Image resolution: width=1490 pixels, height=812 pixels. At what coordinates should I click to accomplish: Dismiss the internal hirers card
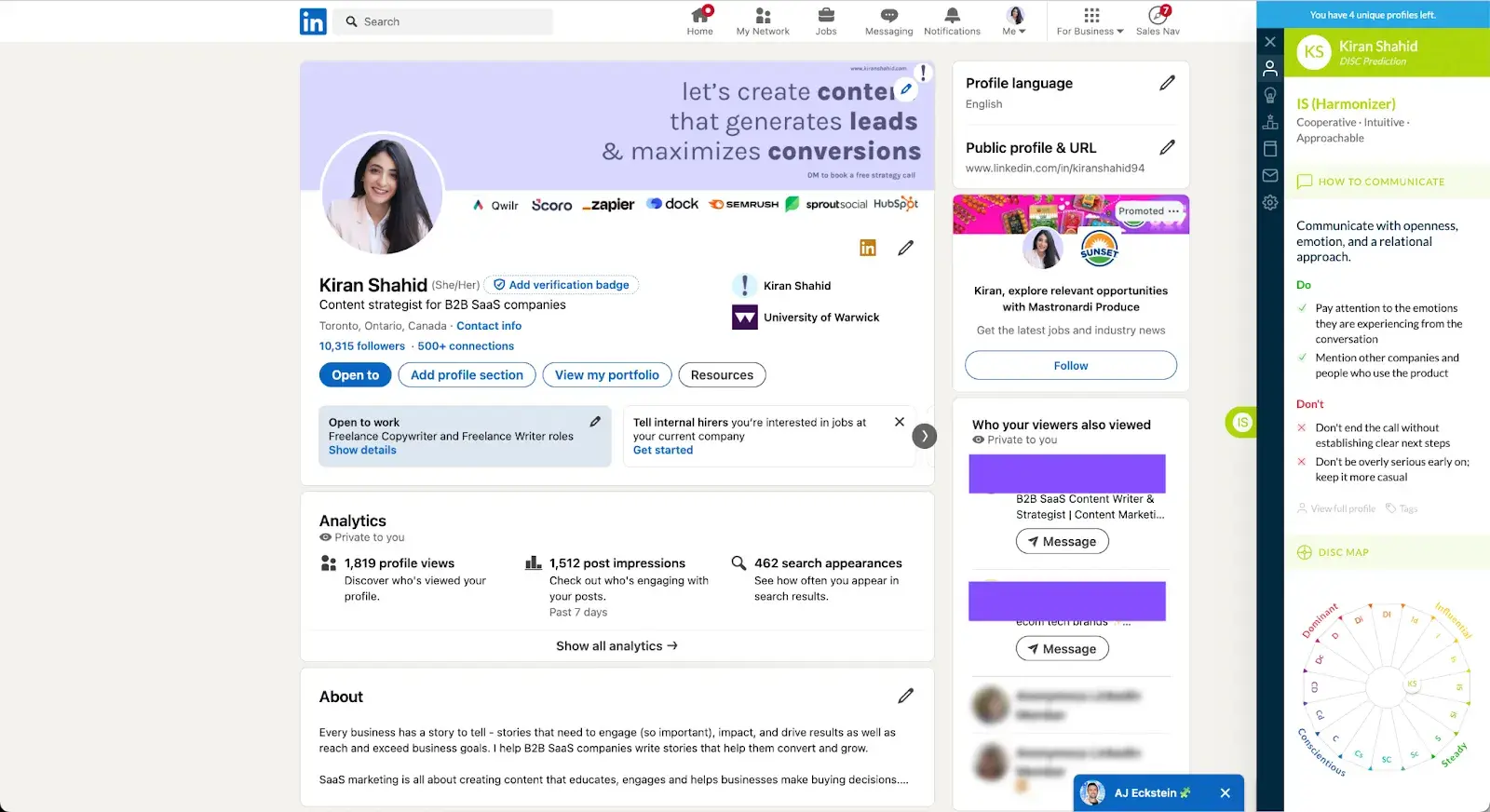pyautogui.click(x=900, y=422)
